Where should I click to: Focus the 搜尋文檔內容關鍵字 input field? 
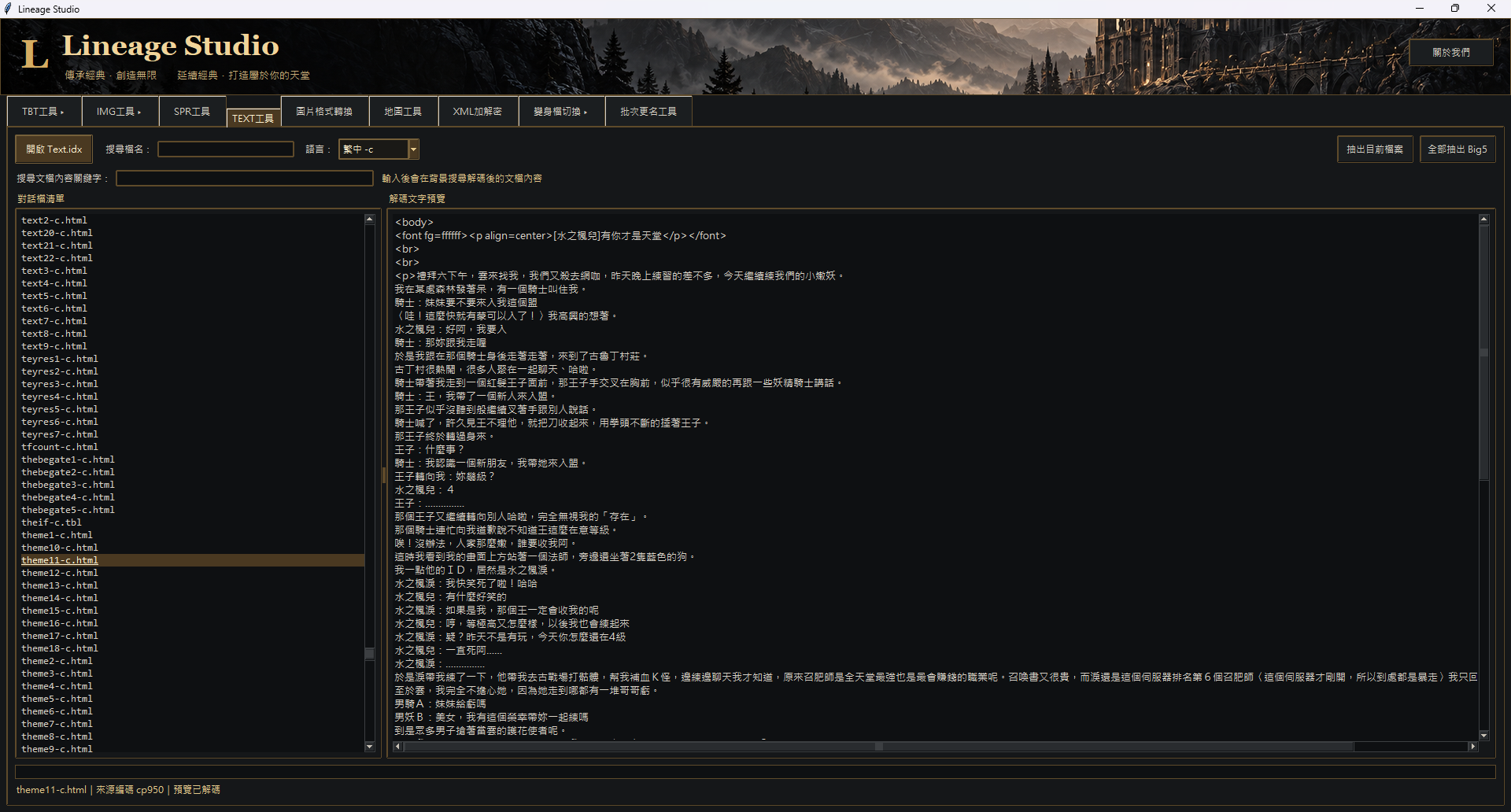pos(245,179)
